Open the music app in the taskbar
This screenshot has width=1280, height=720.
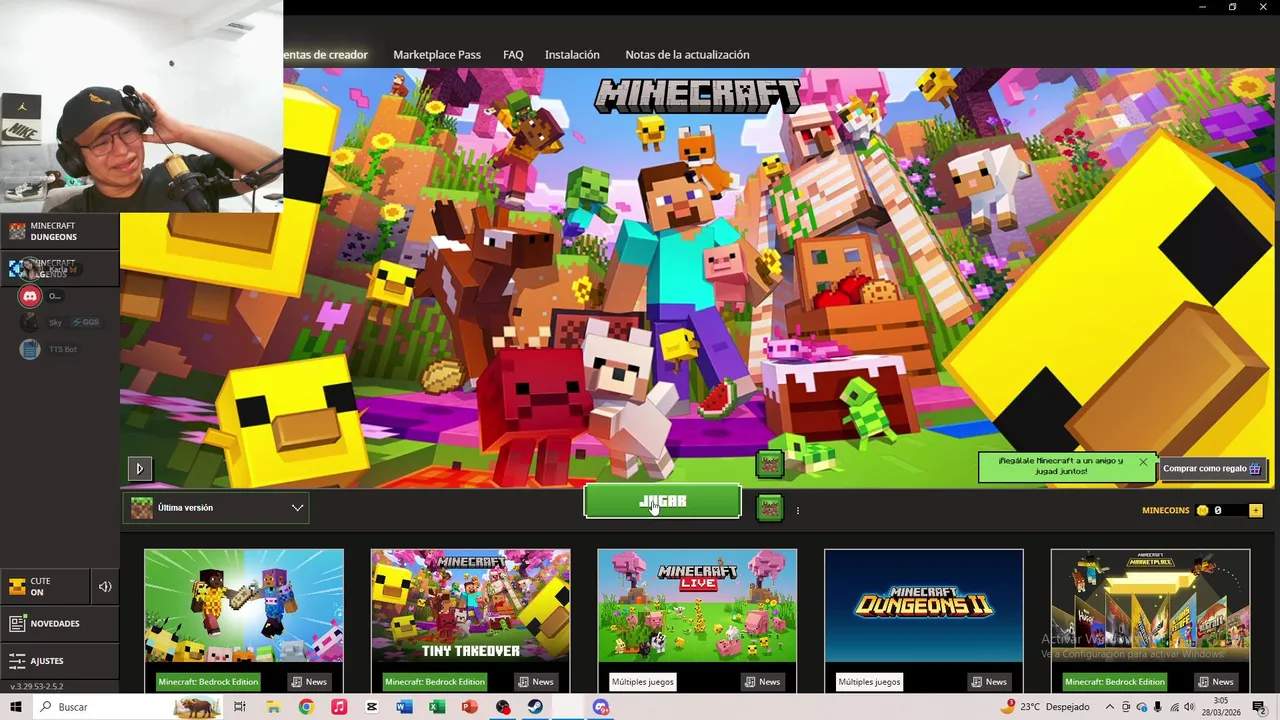tap(339, 707)
